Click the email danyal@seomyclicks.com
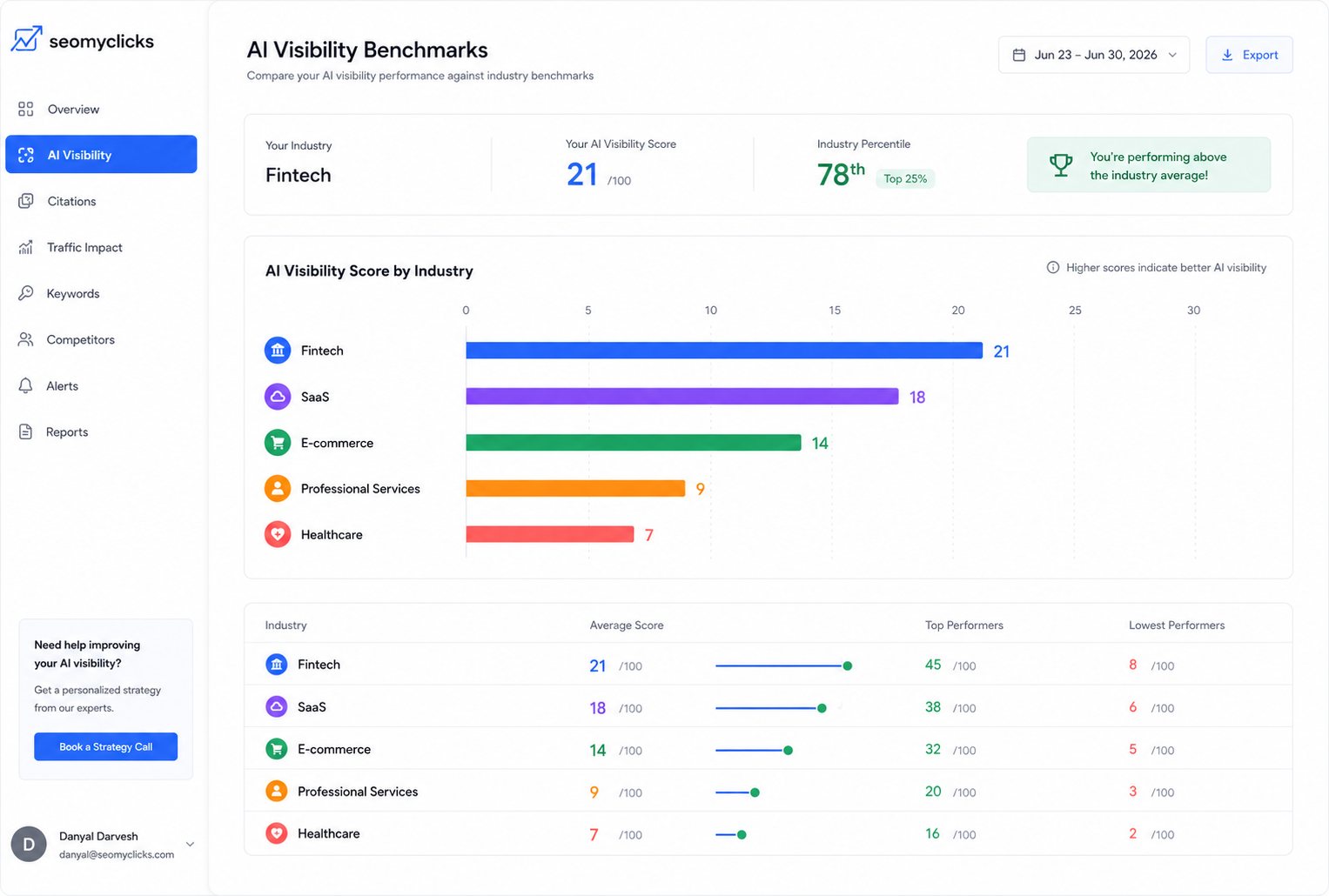Image resolution: width=1329 pixels, height=896 pixels. (117, 854)
